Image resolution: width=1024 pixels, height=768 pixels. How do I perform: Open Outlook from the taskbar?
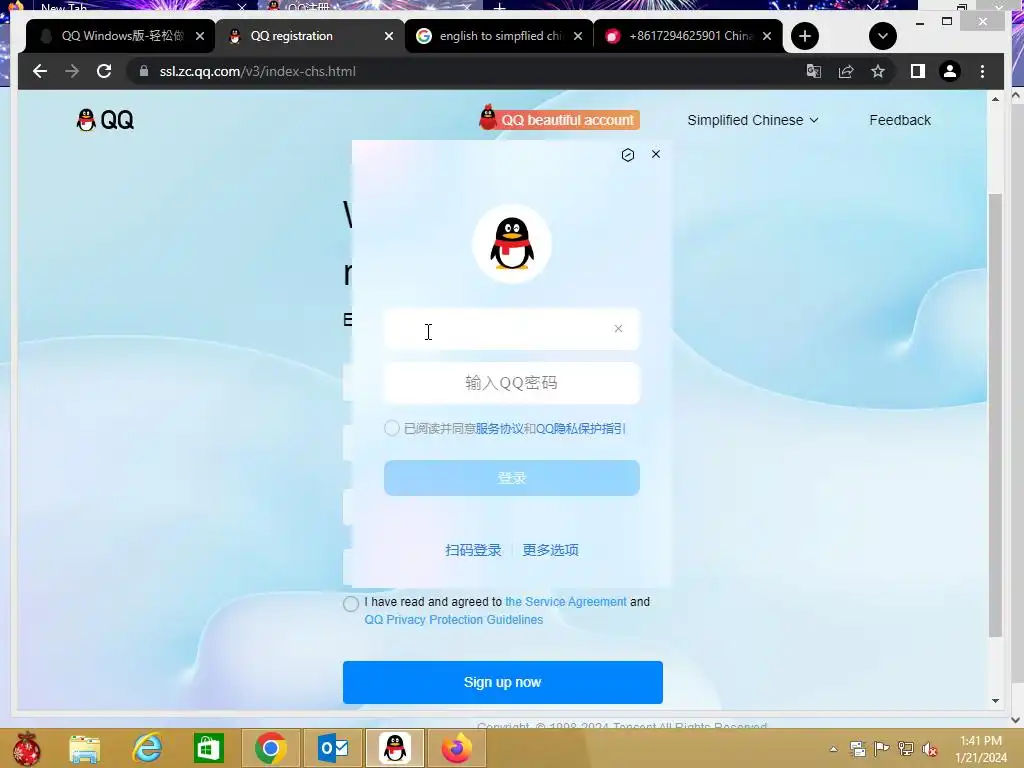[333, 748]
